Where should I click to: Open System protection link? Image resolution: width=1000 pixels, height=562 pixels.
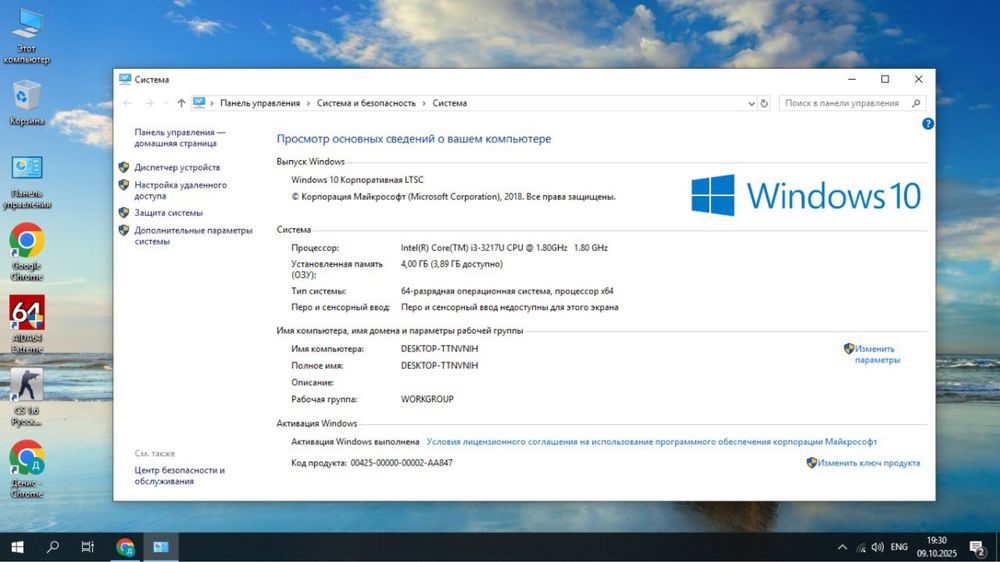[168, 213]
